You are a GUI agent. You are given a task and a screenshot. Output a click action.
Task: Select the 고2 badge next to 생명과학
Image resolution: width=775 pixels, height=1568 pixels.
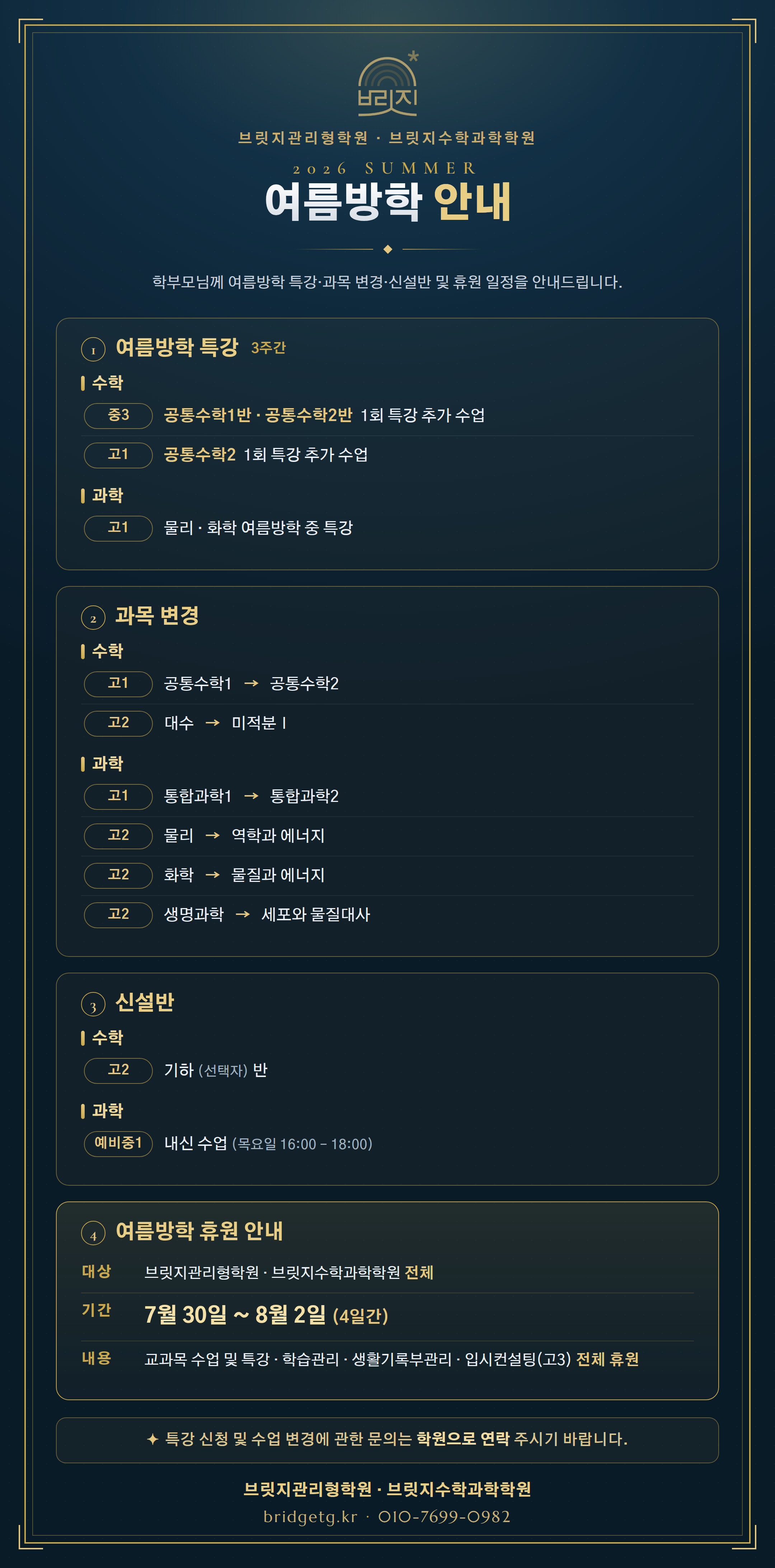click(118, 915)
